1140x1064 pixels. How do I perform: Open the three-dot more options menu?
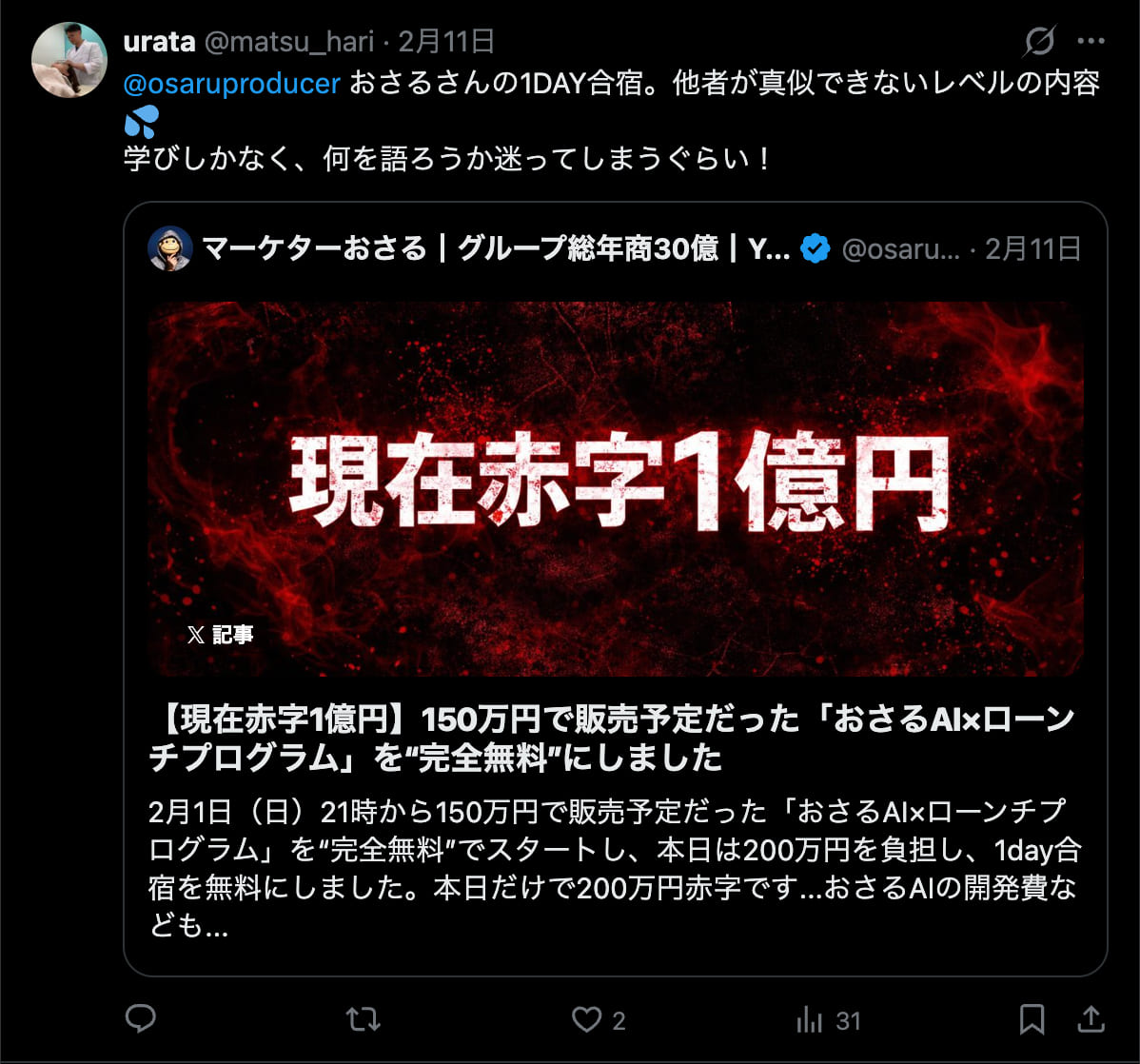click(1091, 41)
